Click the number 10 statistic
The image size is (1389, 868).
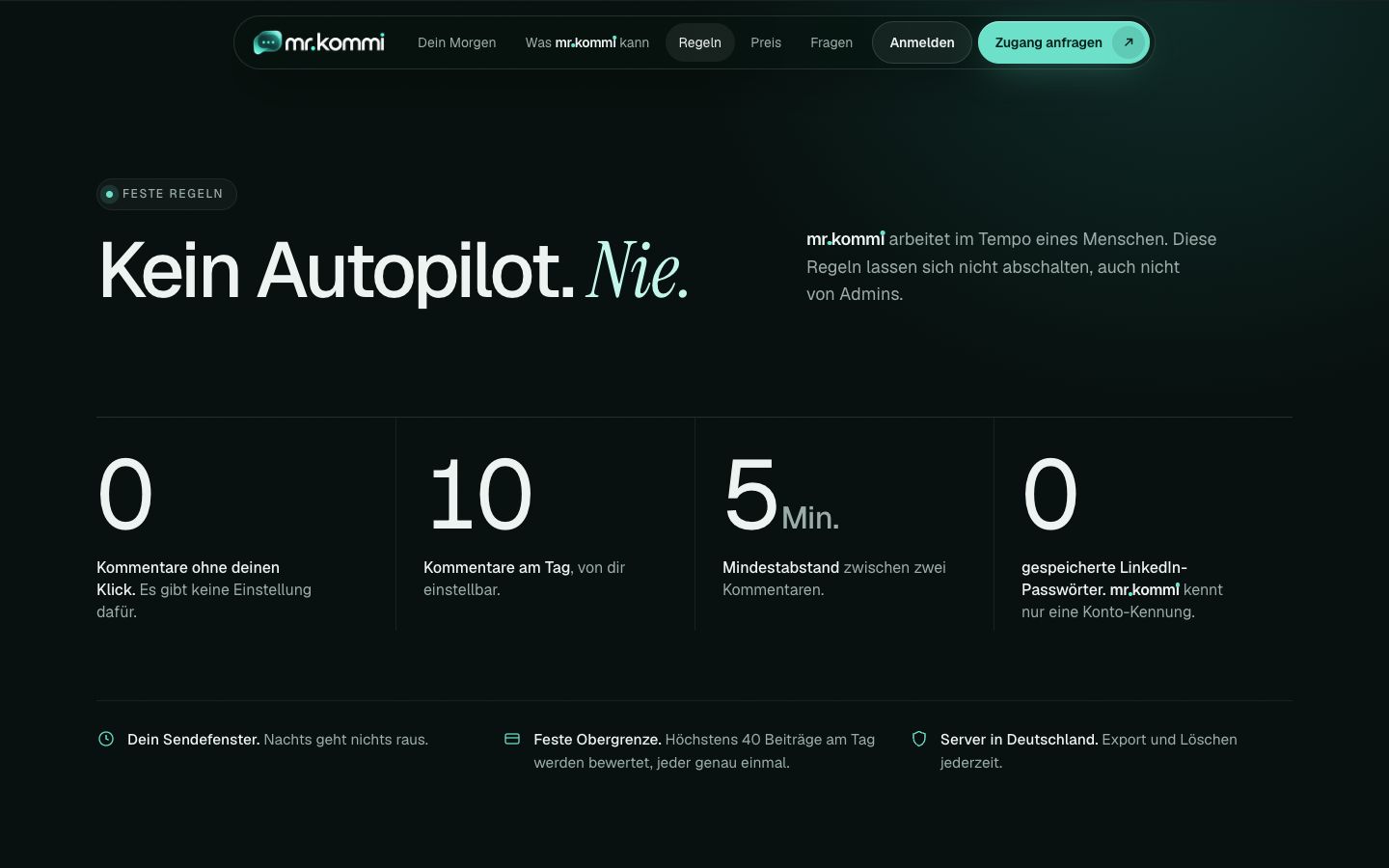click(479, 494)
